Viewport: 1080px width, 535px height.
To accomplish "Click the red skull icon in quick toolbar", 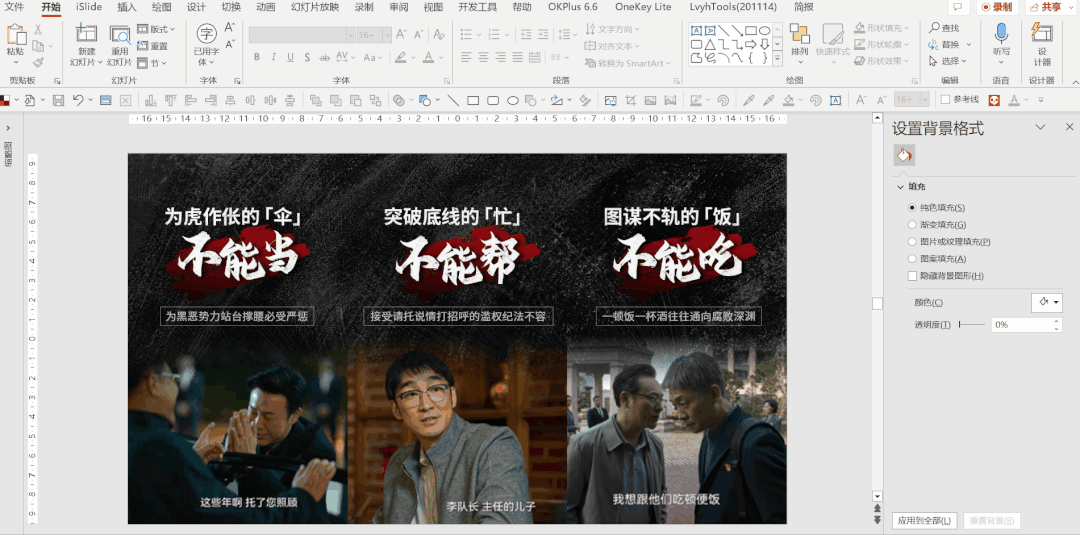I will [x=994, y=101].
